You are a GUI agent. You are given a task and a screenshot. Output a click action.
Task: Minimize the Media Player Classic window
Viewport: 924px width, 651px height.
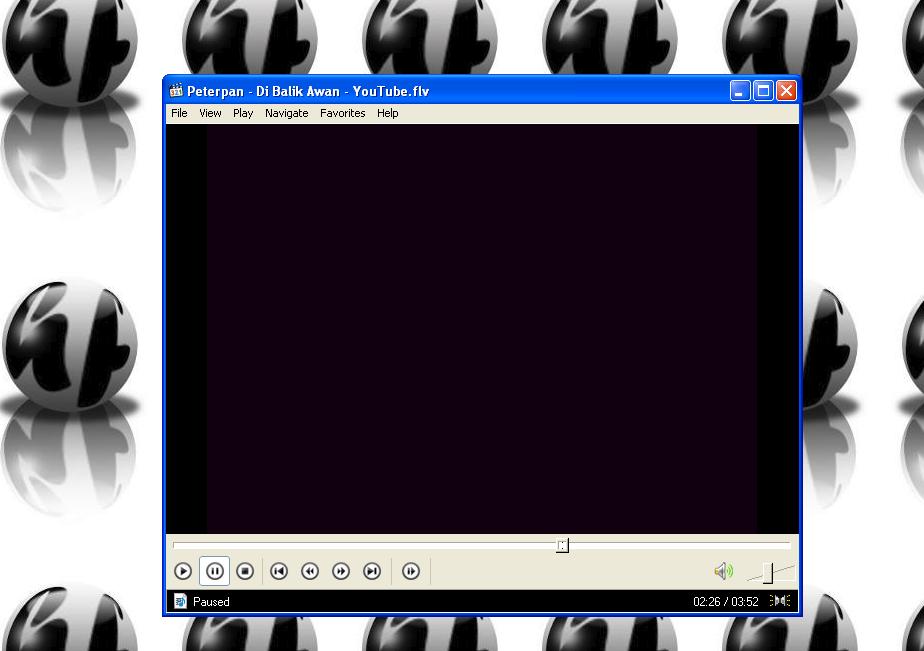click(740, 91)
